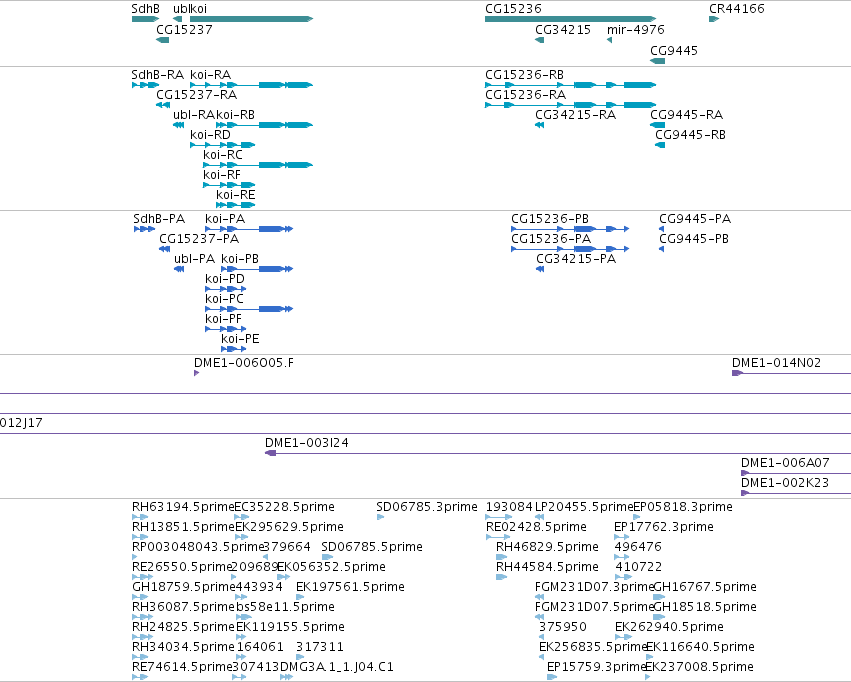Select the CG9445 gene label
The width and height of the screenshot is (851, 682).
tap(674, 51)
